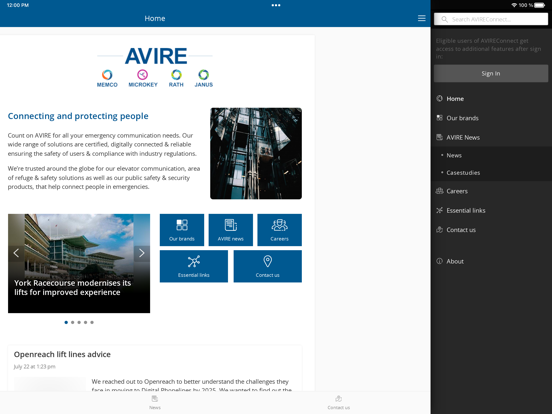552x414 pixels.
Task: Click the About info icon
Action: pos(439,261)
